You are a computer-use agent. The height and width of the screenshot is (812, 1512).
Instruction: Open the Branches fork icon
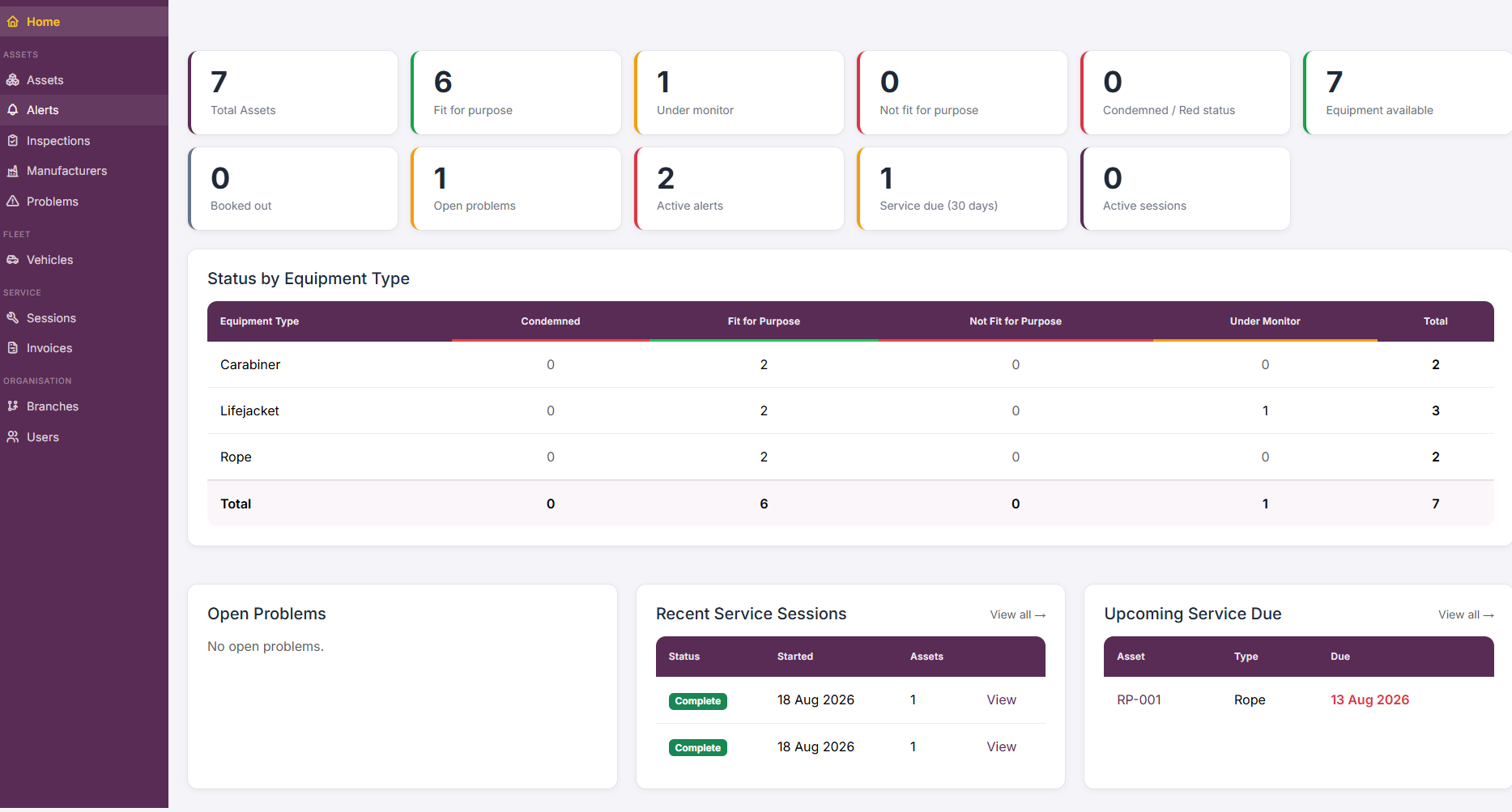[x=13, y=406]
